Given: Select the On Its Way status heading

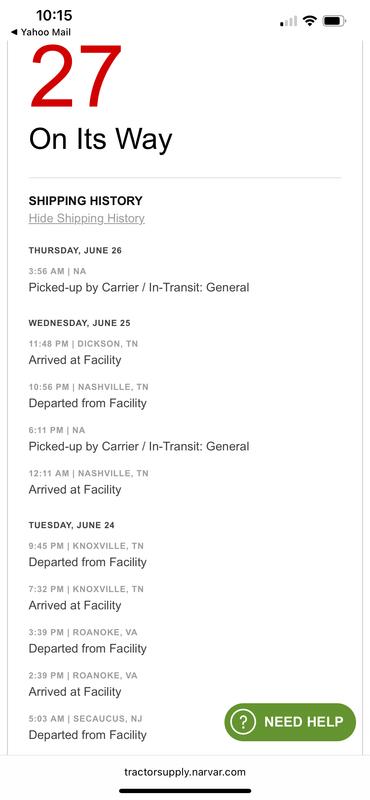Looking at the screenshot, I should (101, 139).
